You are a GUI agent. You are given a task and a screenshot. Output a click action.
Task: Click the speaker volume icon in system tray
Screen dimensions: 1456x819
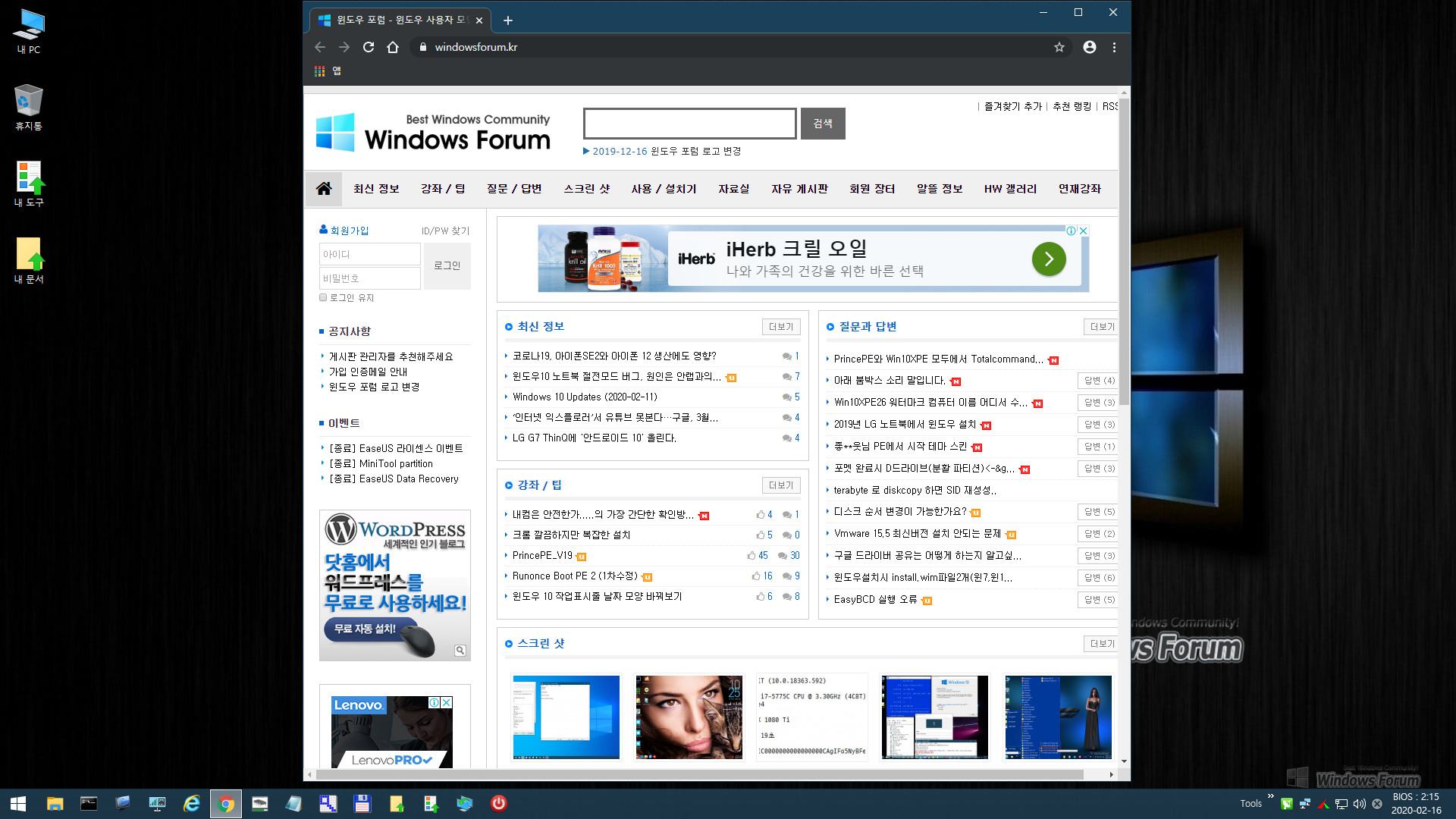click(1359, 804)
